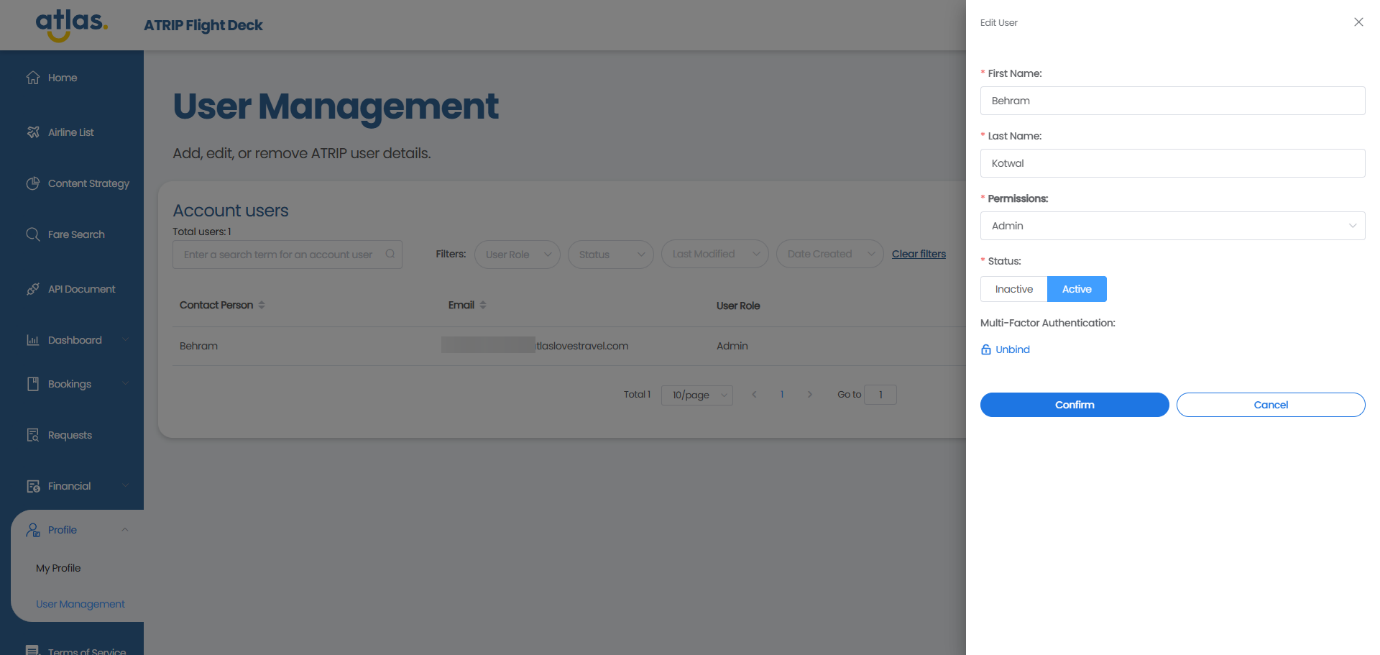Expand the User Role filter
The width and height of the screenshot is (1380, 655).
516,254
